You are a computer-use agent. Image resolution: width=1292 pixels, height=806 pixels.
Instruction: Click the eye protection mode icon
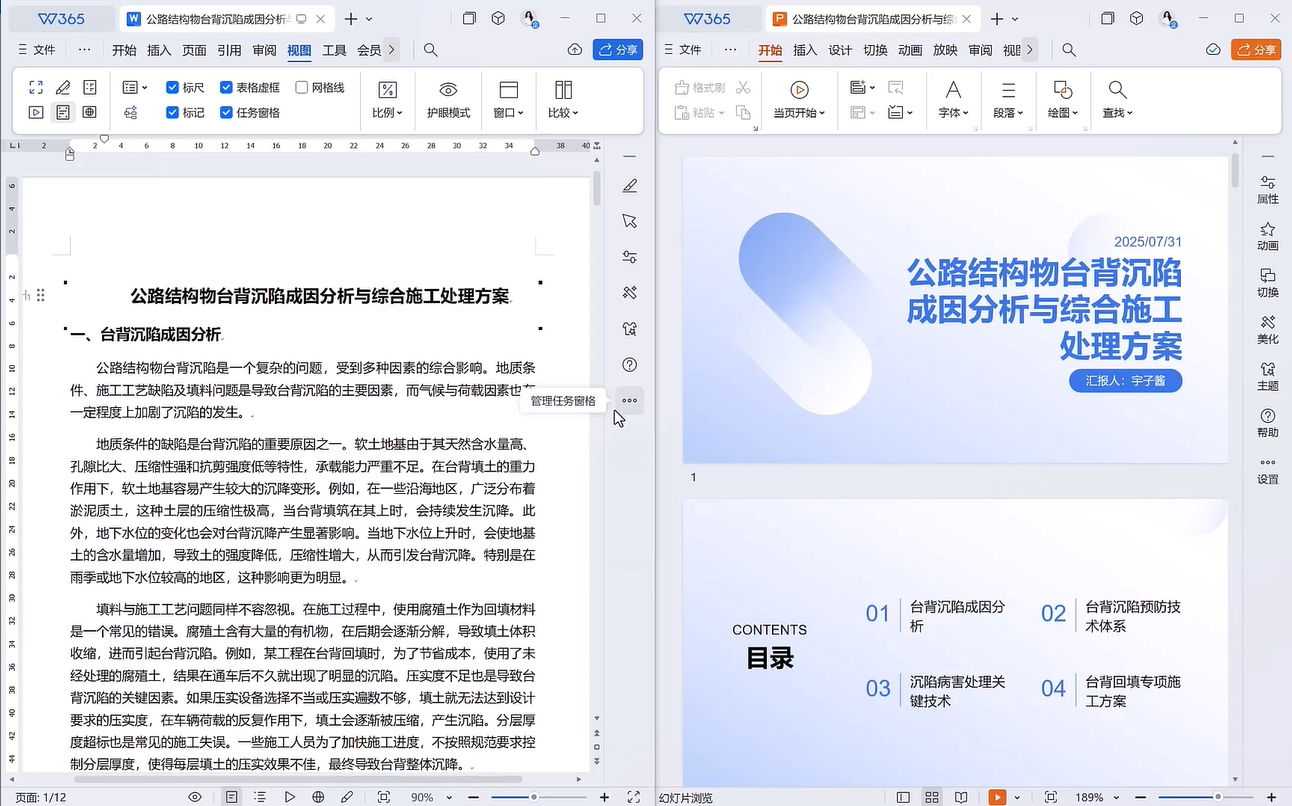448,91
